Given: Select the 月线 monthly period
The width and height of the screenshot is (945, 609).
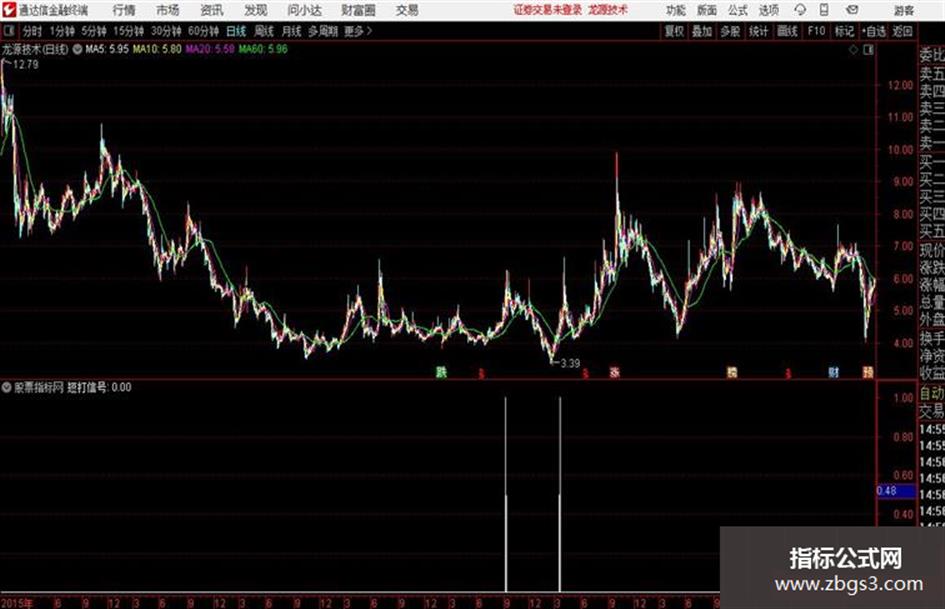Looking at the screenshot, I should click(x=291, y=31).
